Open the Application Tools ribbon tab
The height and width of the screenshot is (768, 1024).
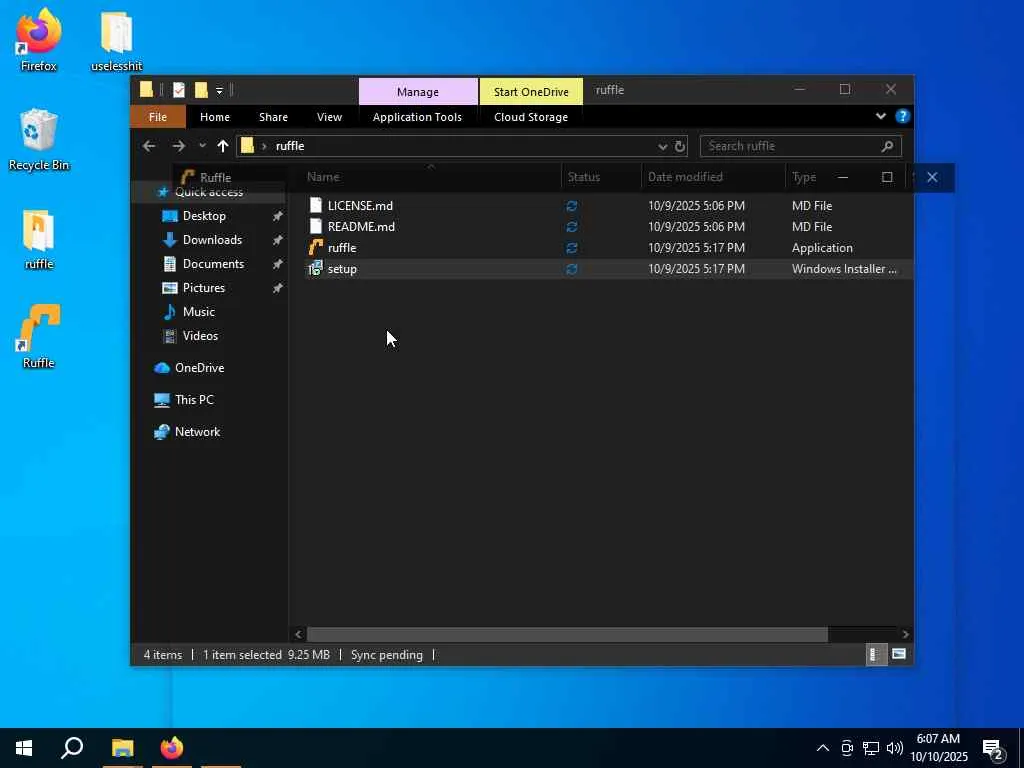pyautogui.click(x=417, y=117)
